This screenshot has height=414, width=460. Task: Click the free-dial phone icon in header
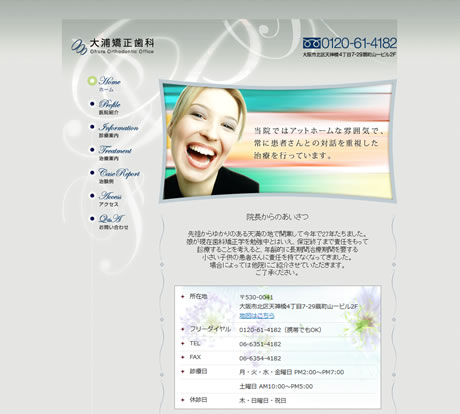pos(311,43)
